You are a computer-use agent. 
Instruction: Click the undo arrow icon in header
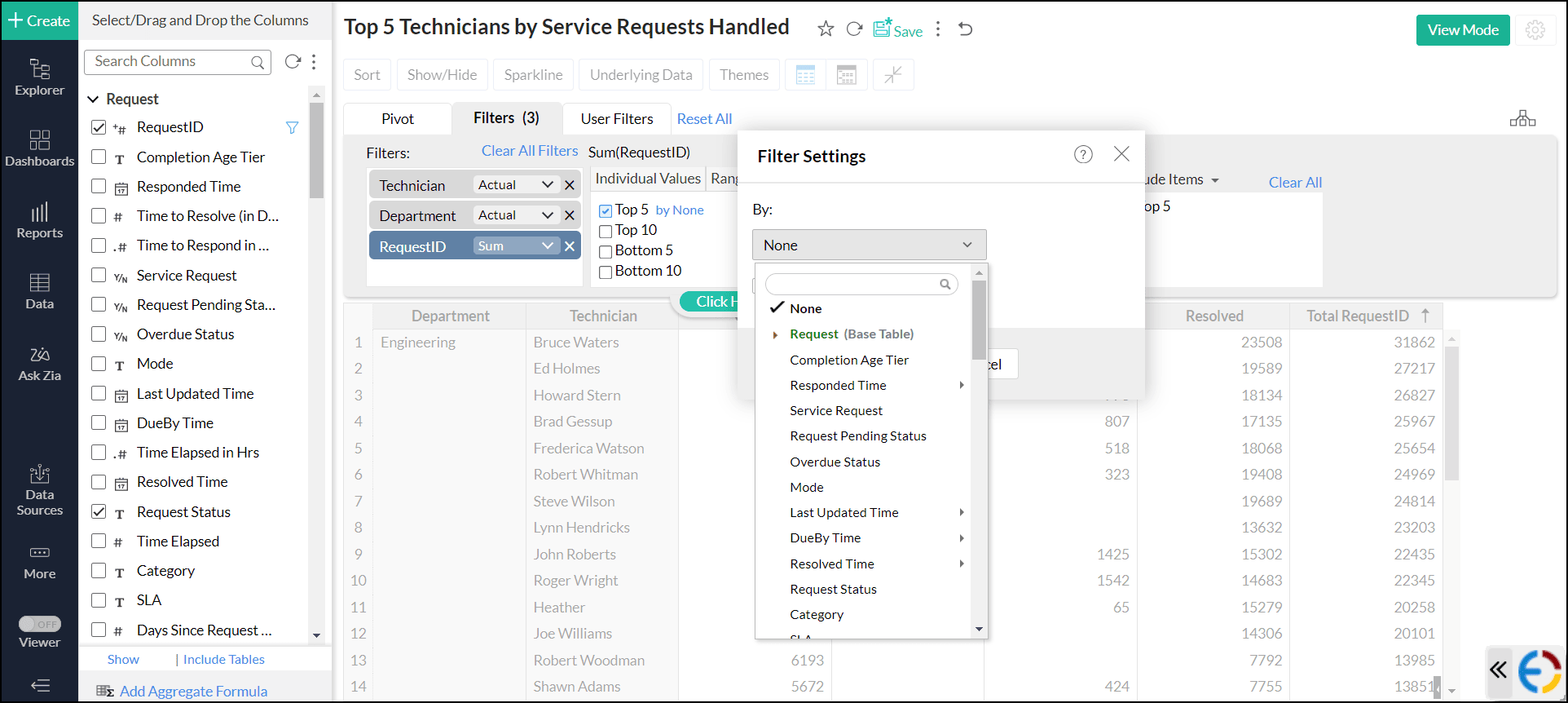[966, 29]
